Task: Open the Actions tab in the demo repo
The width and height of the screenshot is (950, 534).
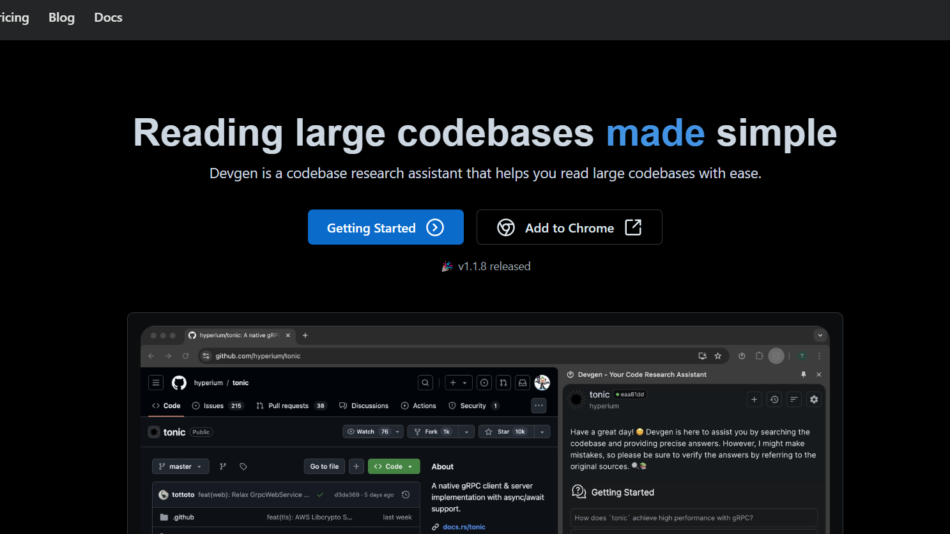Action: click(418, 406)
